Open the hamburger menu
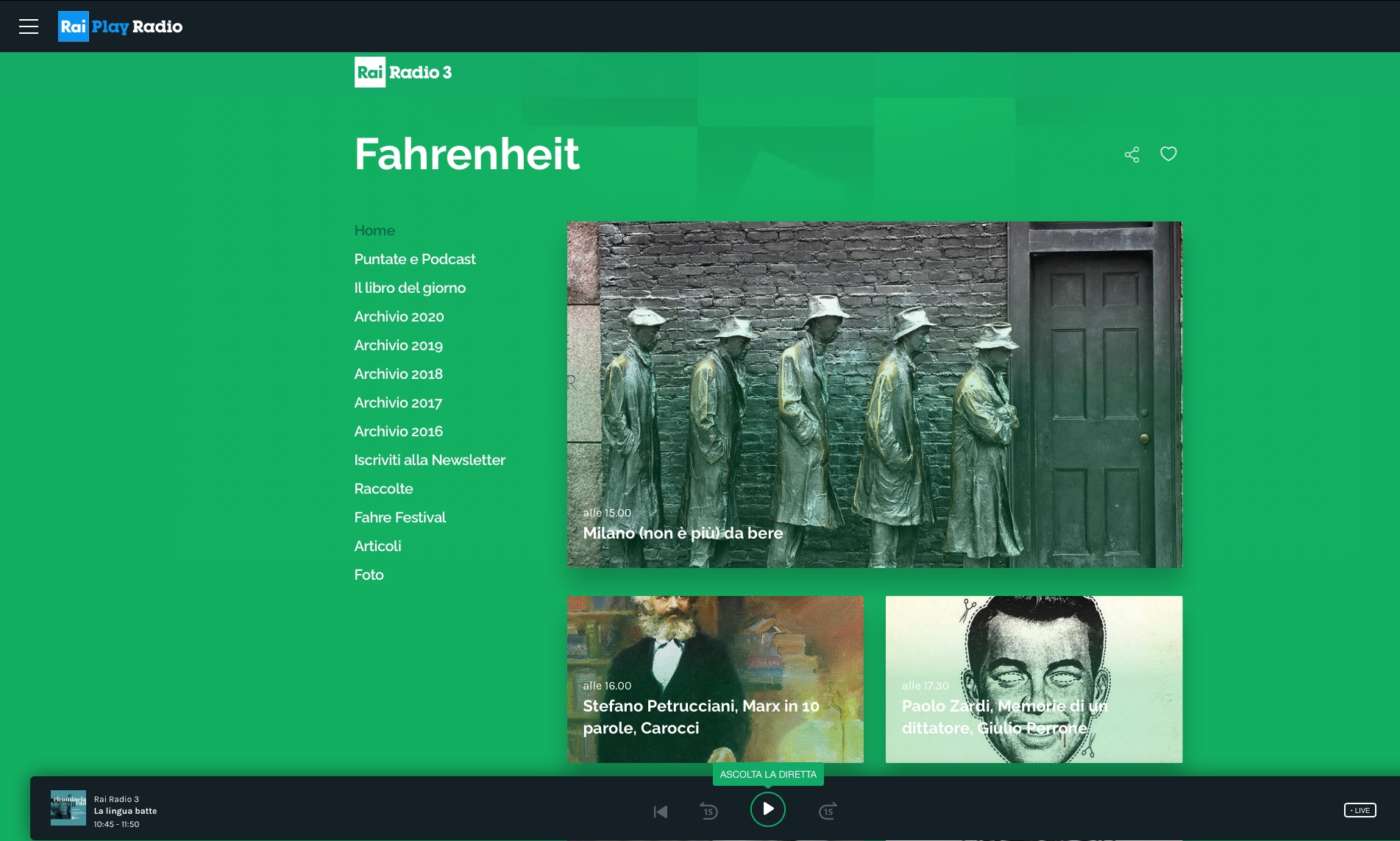 (x=29, y=26)
